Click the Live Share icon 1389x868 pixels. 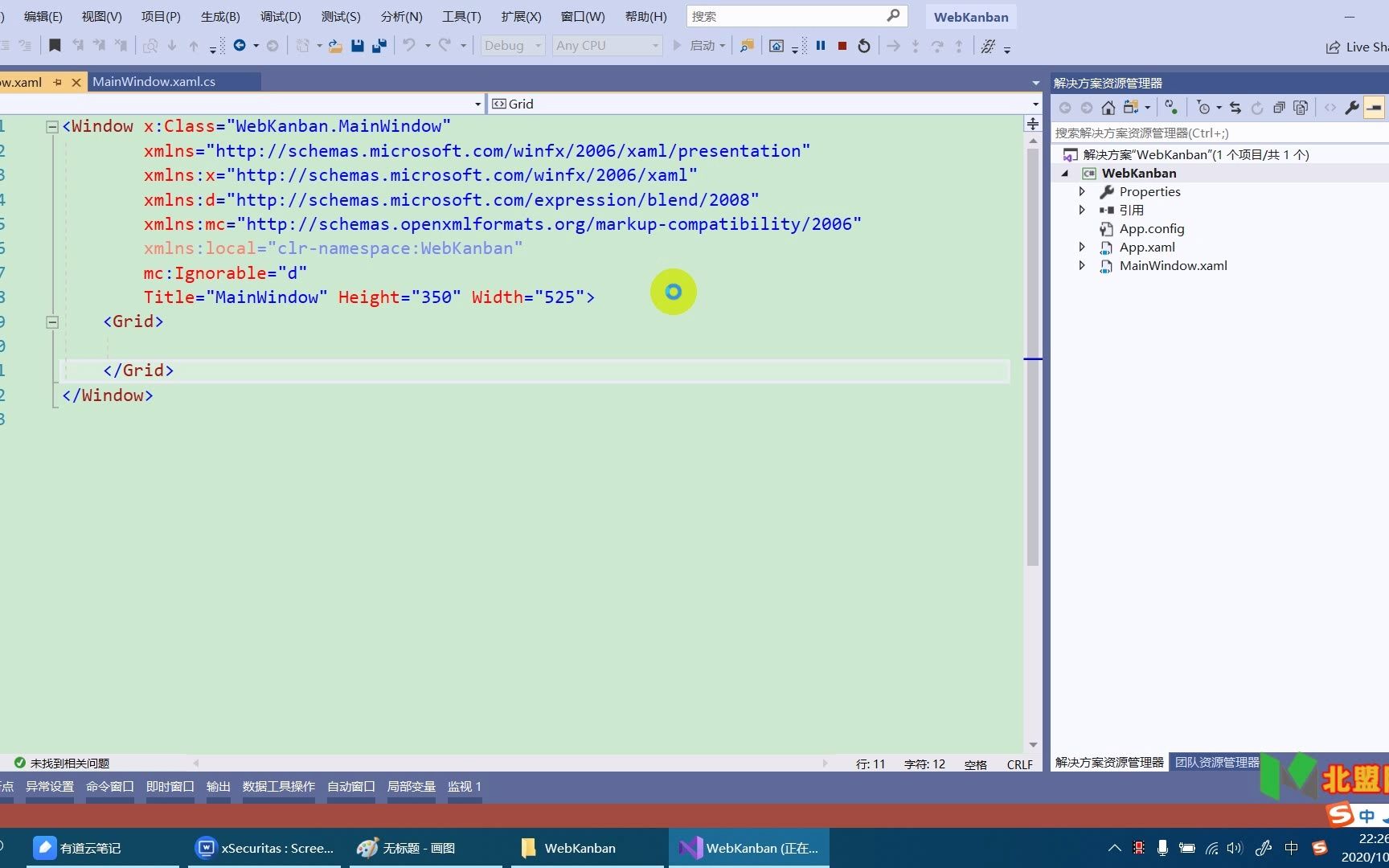[1333, 47]
